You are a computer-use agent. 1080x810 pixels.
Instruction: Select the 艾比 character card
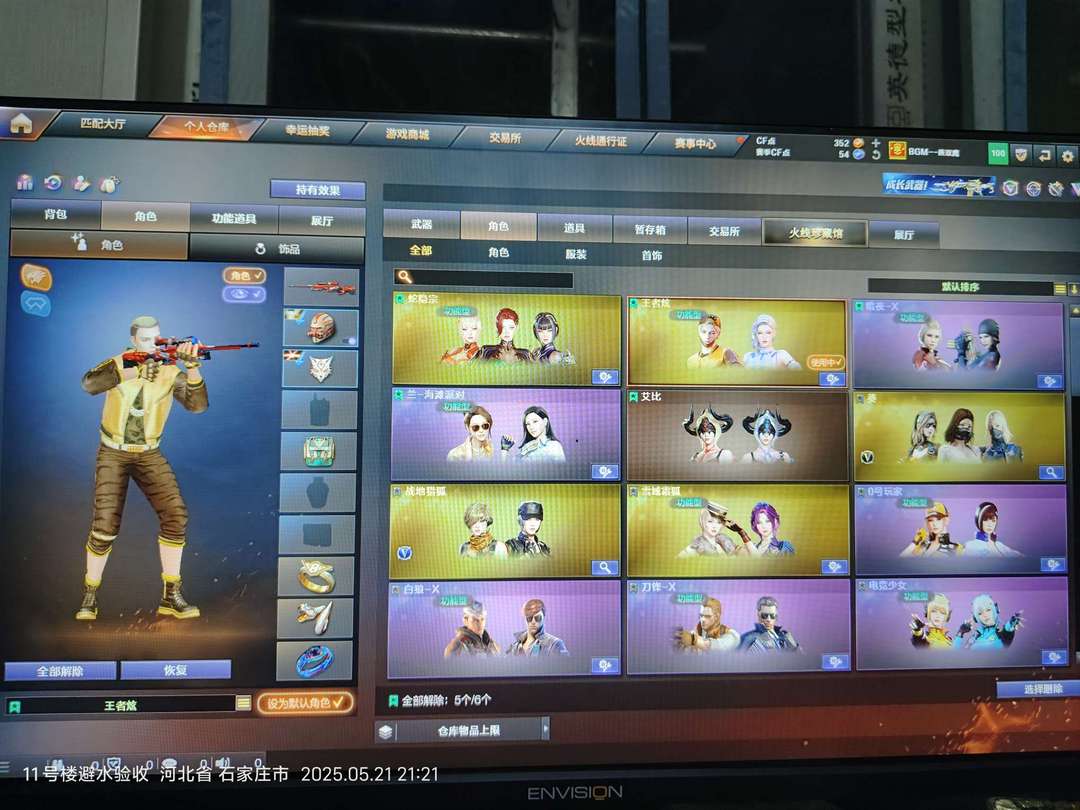(x=737, y=435)
